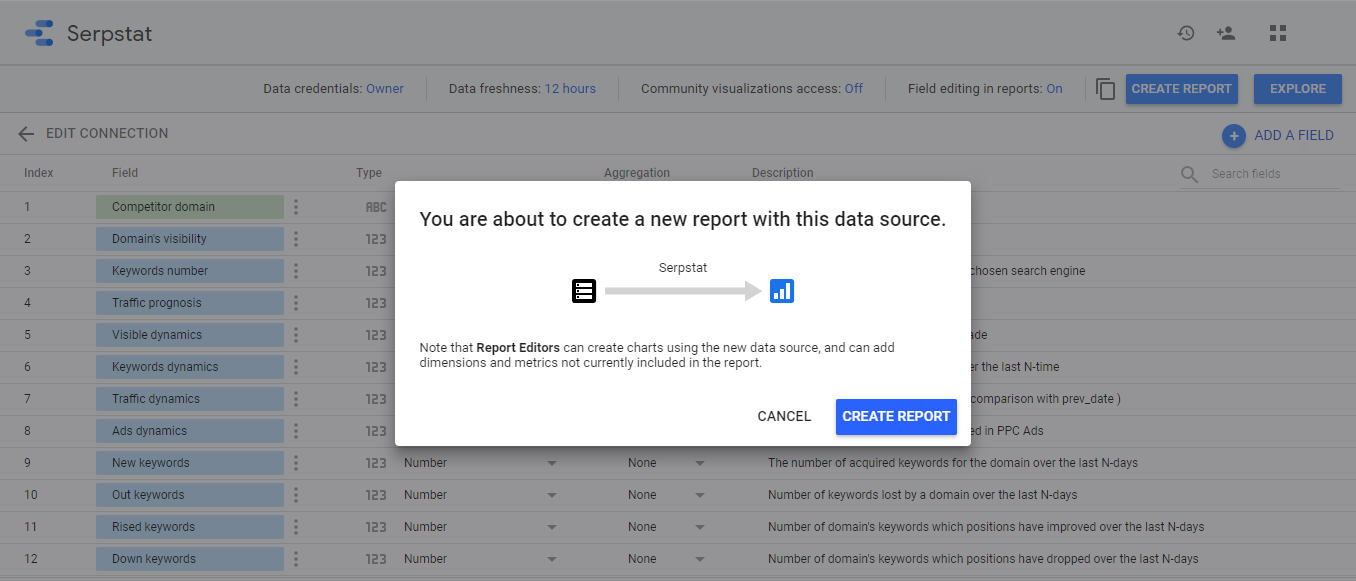Toggle Community visualizations access Off link
This screenshot has width=1356, height=581.
coord(853,89)
